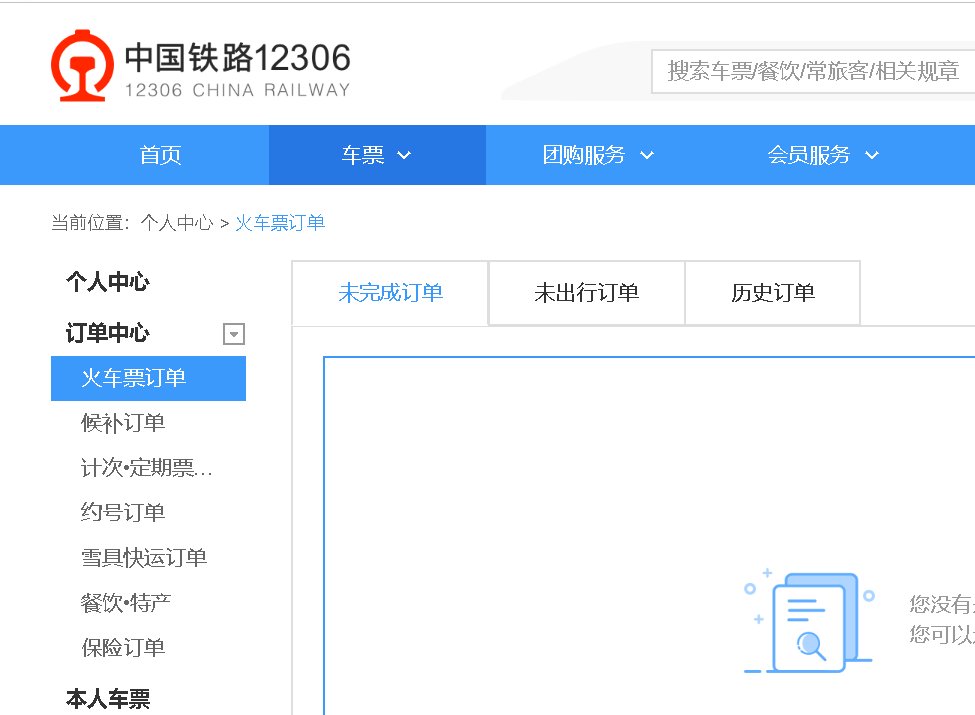Select the 未完成订单 tab
The width and height of the screenshot is (975, 715).
(388, 292)
